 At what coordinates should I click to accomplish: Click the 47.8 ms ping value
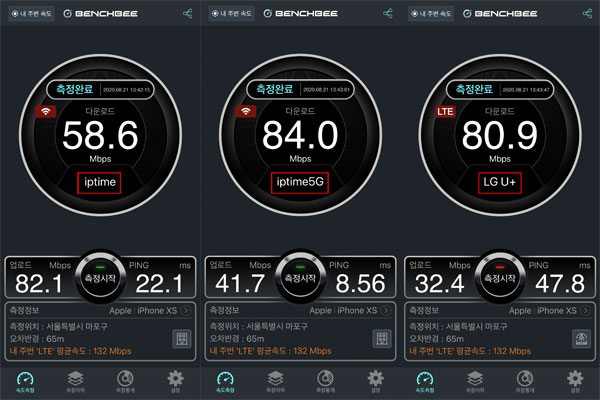560,284
